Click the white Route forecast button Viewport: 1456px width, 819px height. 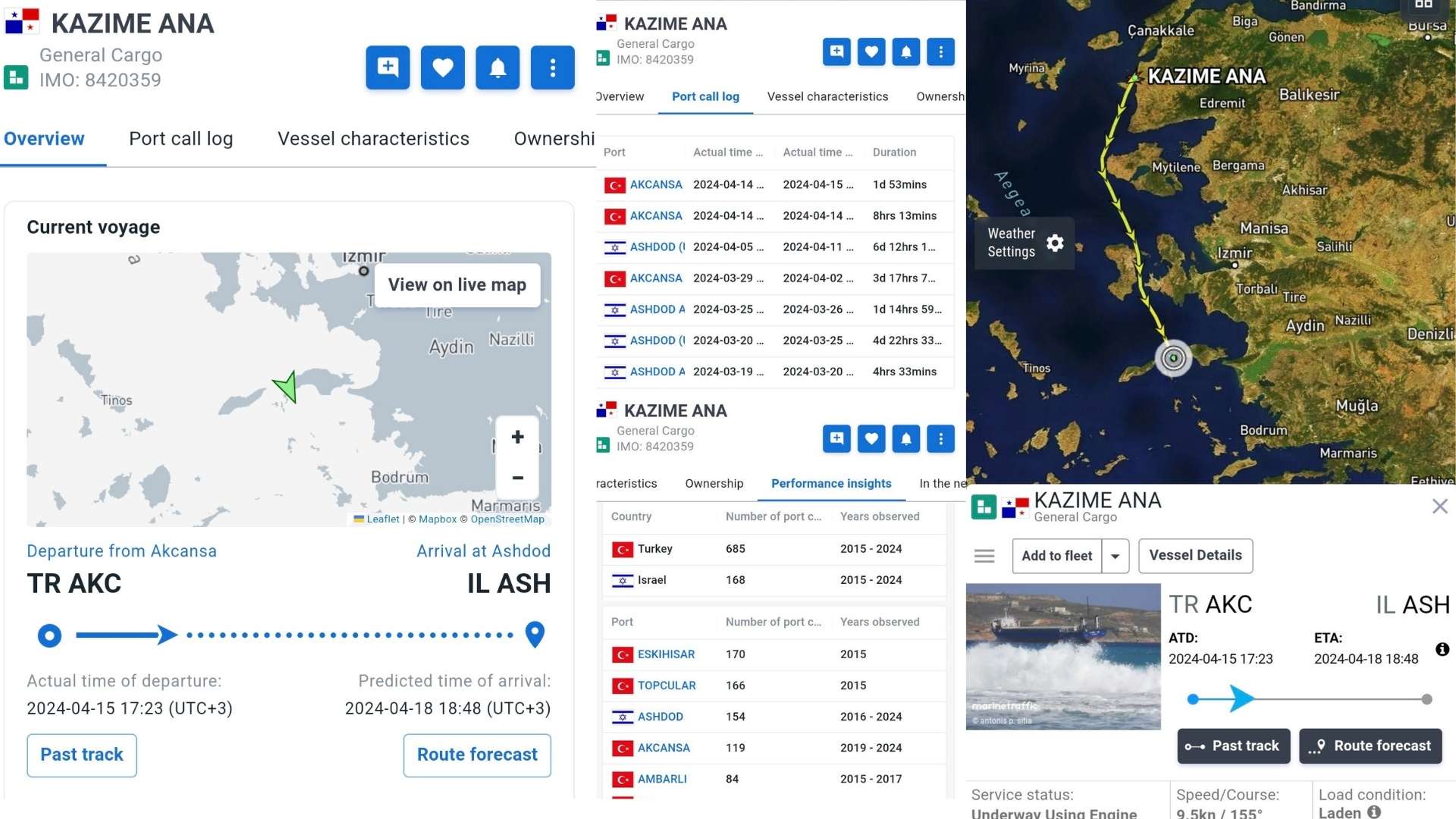(x=477, y=755)
